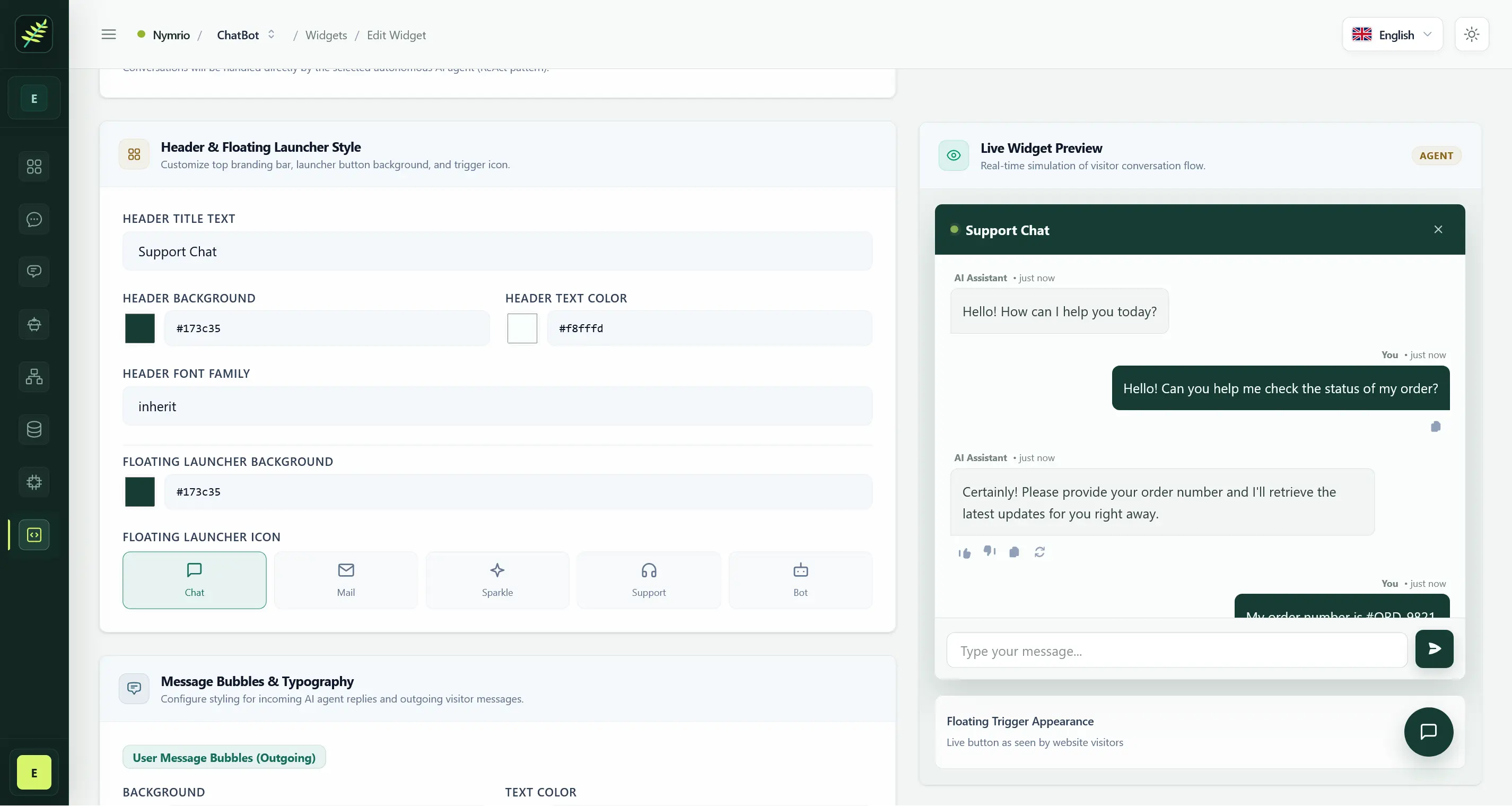1512x806 pixels.
Task: Copy the user's order status message
Action: click(x=1436, y=427)
